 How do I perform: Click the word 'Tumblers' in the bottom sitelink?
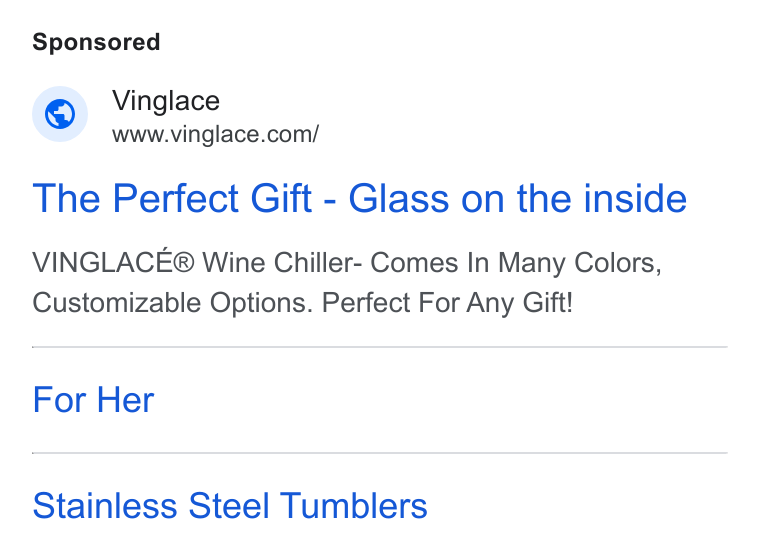tap(354, 506)
